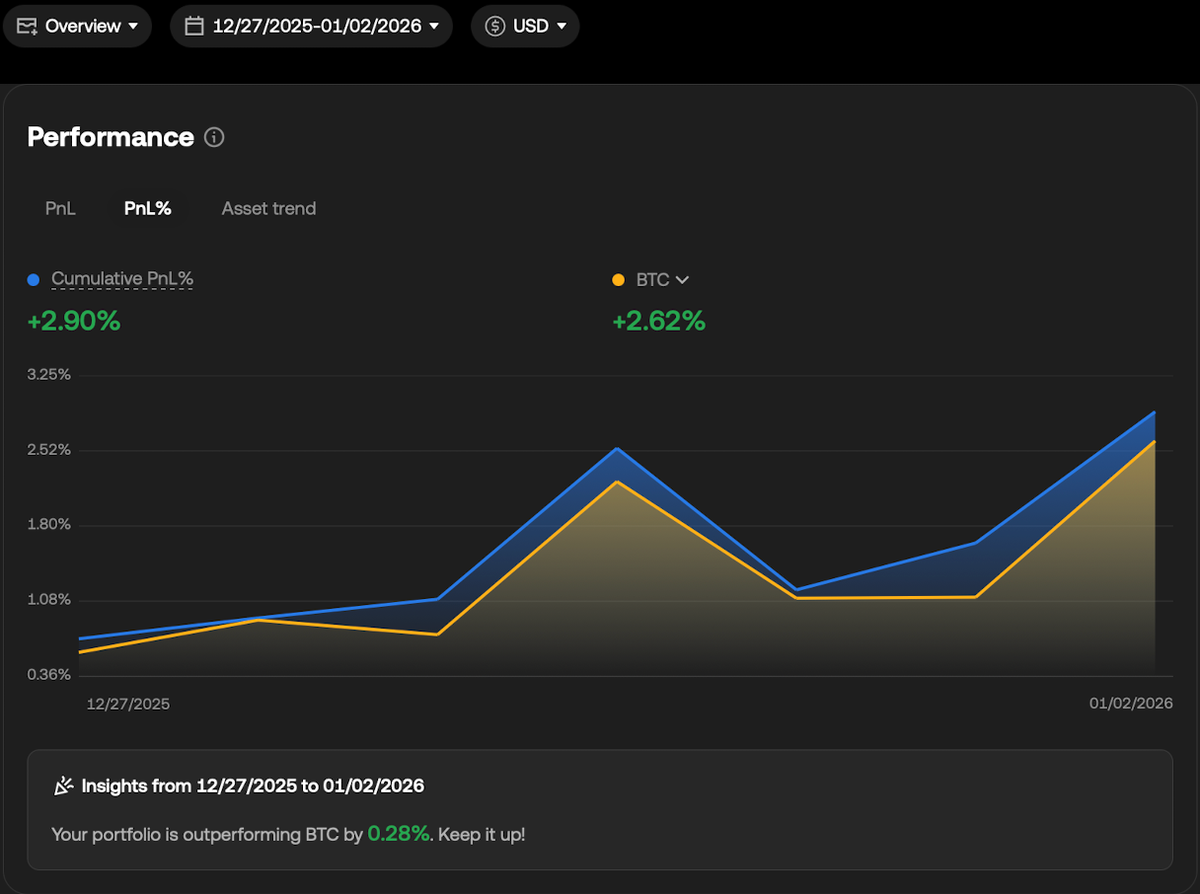
Task: Open the date range 12/27/2025-01/02/2026 picker
Action: tap(311, 26)
